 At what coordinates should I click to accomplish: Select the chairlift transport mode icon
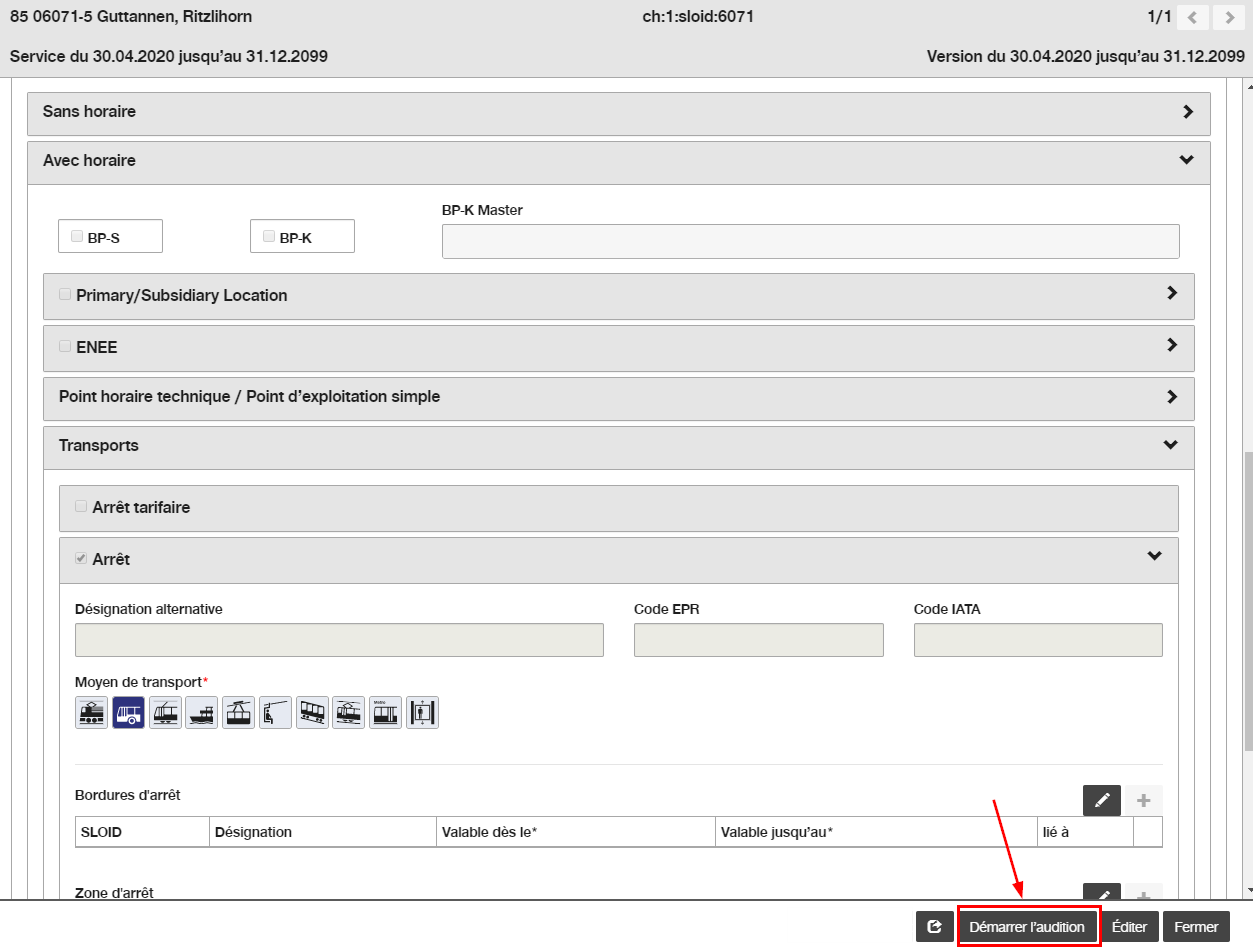click(x=275, y=712)
